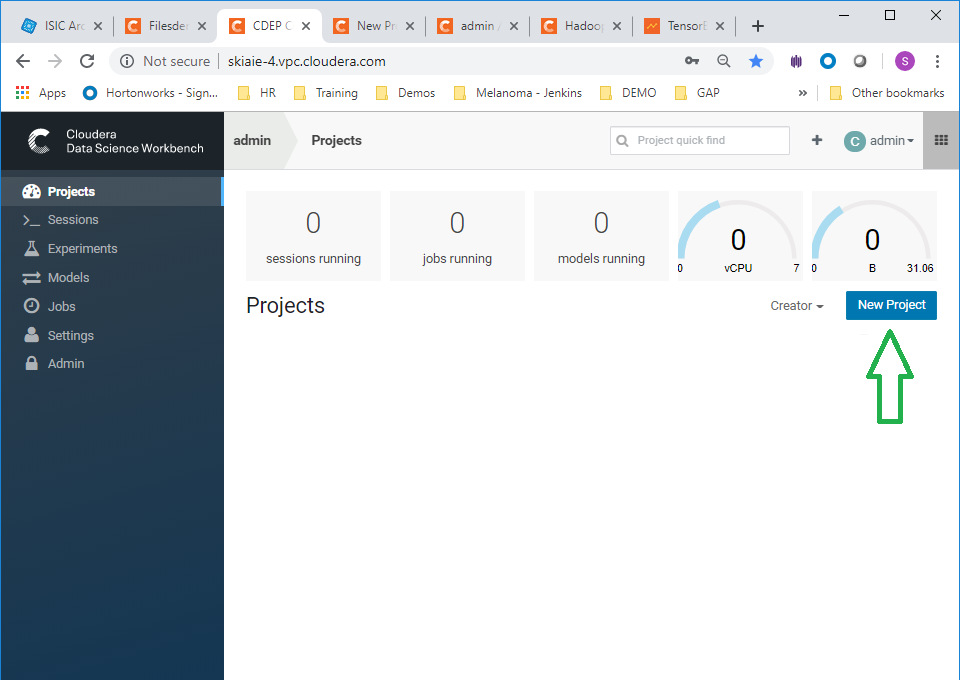Open Admin in the sidebar
Image resolution: width=960 pixels, height=680 pixels.
click(111, 364)
